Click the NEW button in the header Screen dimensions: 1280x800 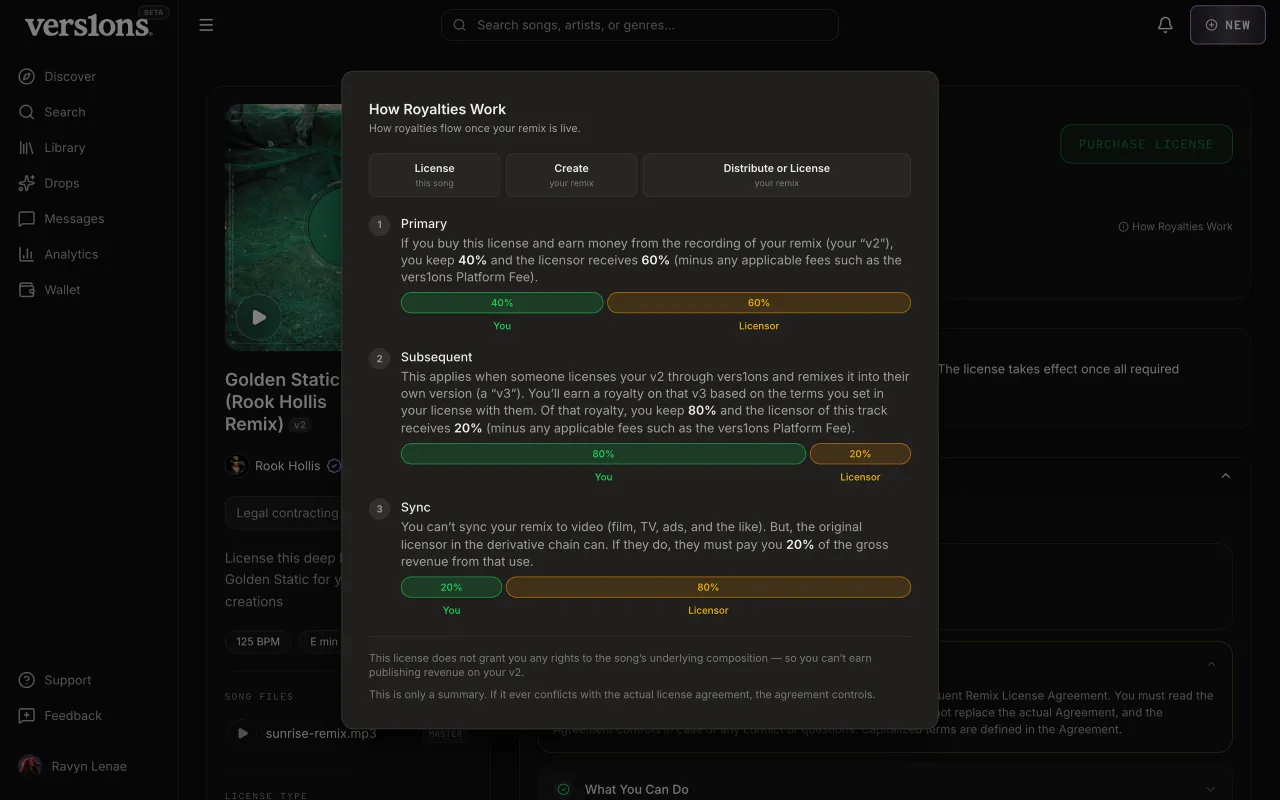(1228, 25)
